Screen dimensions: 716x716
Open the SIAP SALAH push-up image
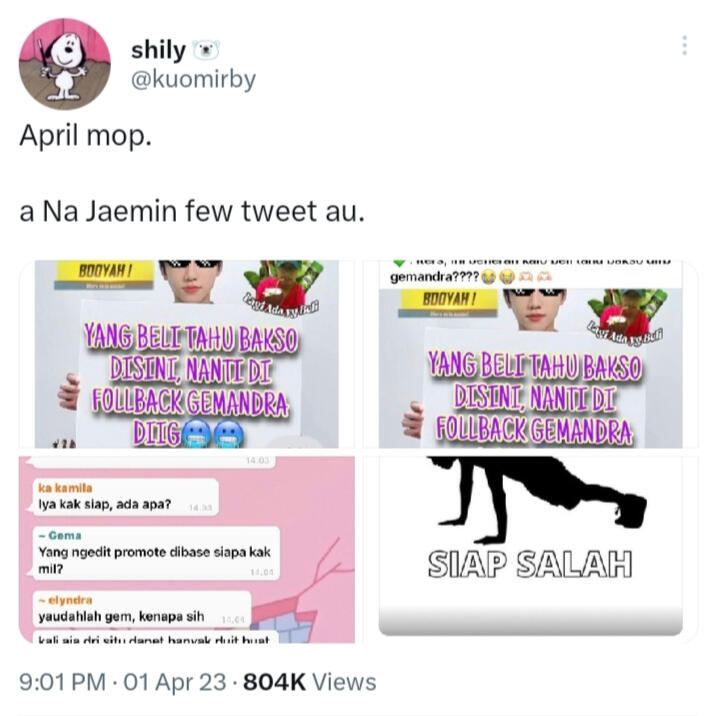click(x=530, y=549)
